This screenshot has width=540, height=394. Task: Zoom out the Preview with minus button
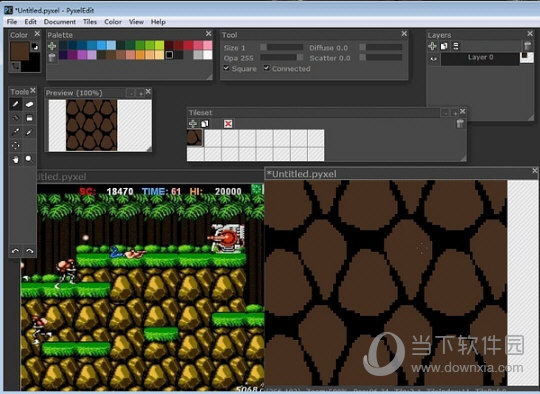(131, 93)
